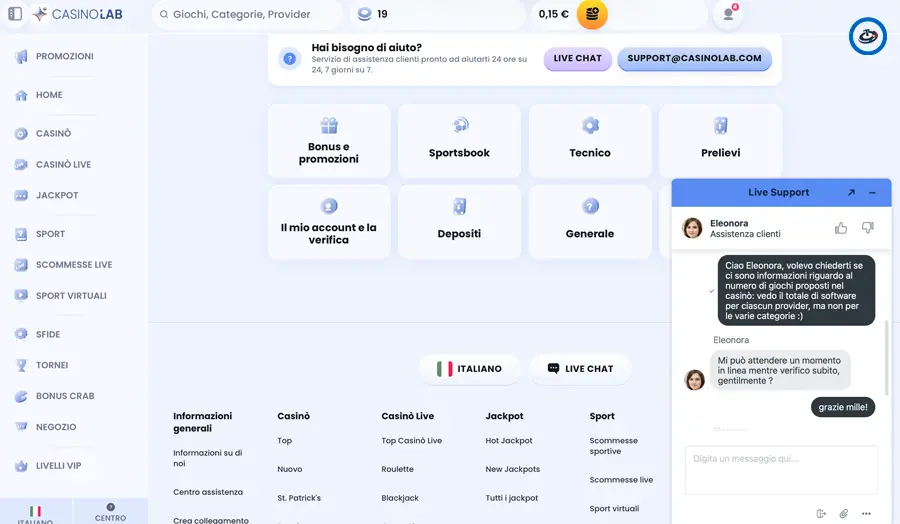The height and width of the screenshot is (524, 900).
Task: Click the blue question mark help icon
Action: 290,59
